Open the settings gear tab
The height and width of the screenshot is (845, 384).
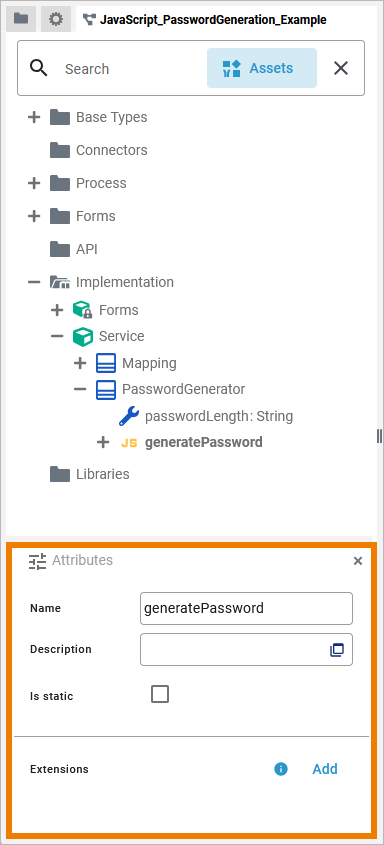click(55, 19)
